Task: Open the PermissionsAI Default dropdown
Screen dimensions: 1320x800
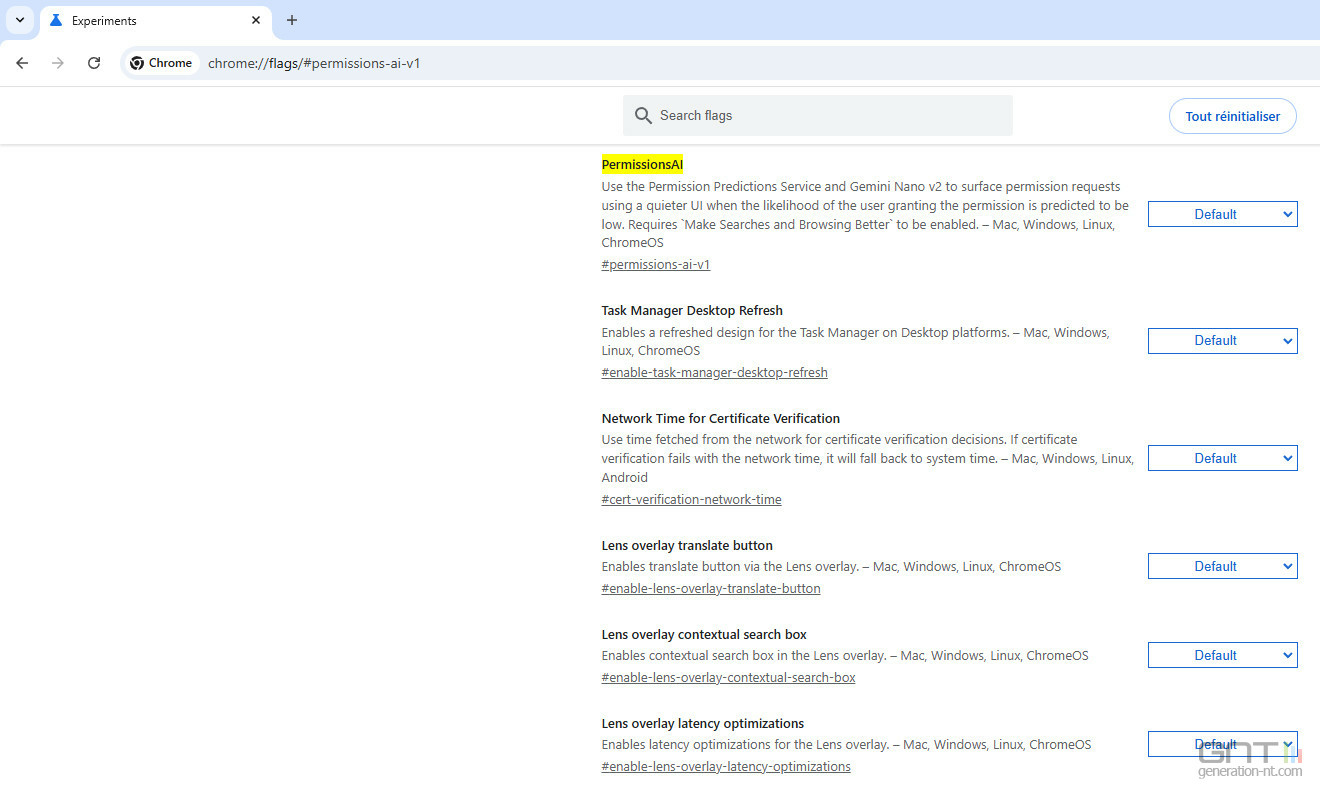Action: click(1222, 214)
